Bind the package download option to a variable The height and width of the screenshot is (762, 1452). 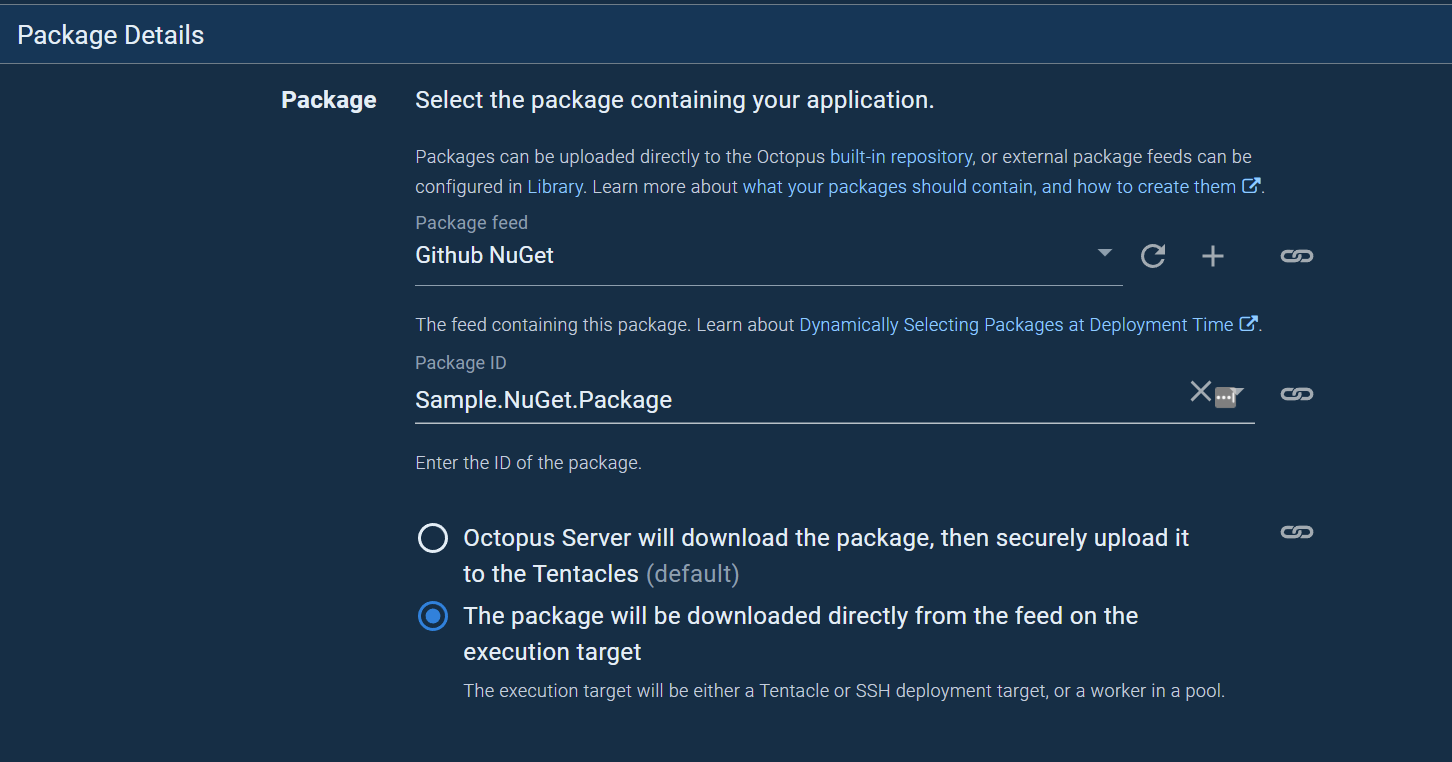click(1296, 531)
